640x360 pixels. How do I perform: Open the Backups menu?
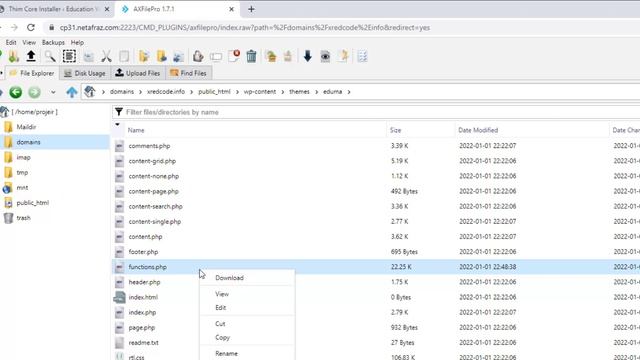pos(53,42)
